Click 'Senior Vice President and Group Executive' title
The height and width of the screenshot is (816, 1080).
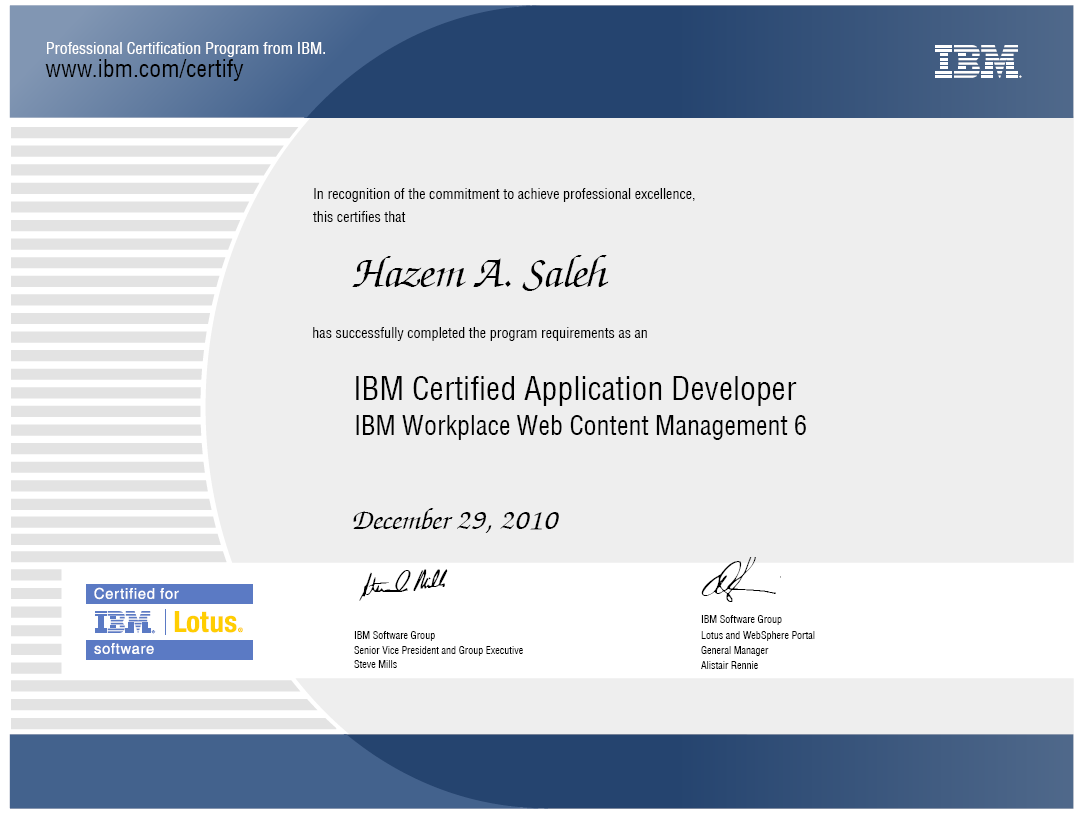click(438, 650)
